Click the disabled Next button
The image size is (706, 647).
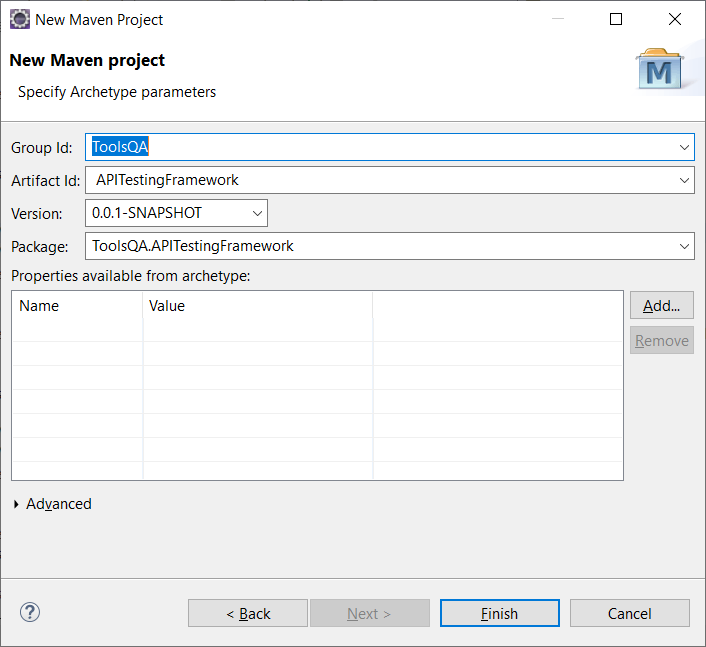tap(370, 613)
